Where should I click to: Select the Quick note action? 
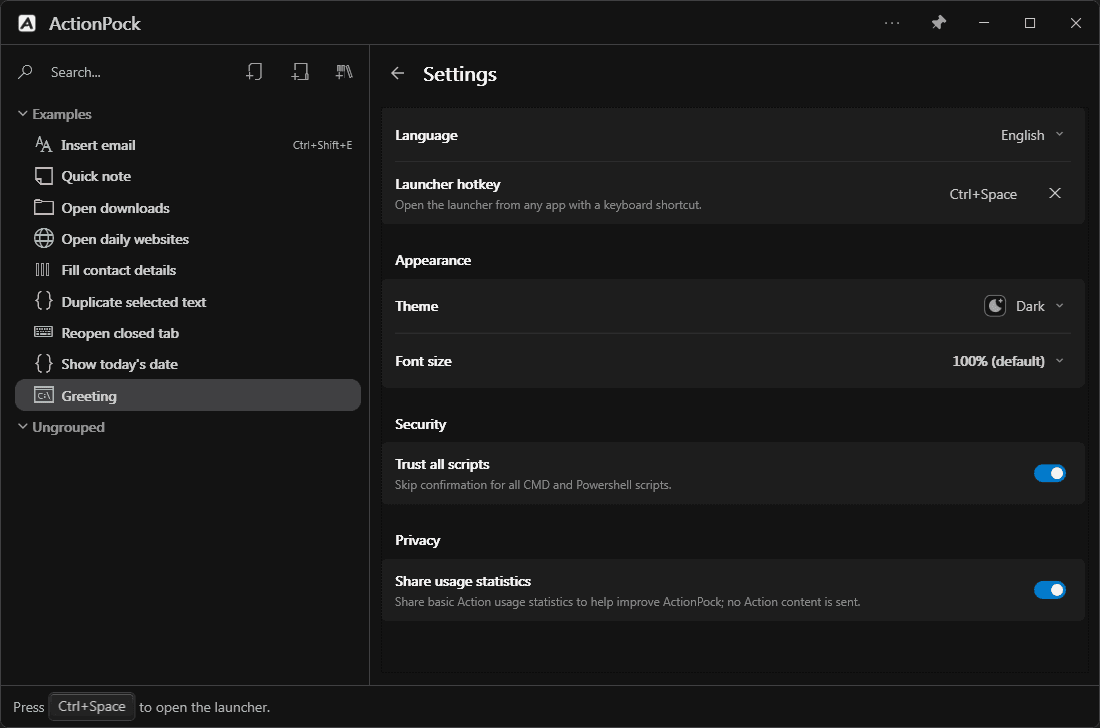pos(188,176)
